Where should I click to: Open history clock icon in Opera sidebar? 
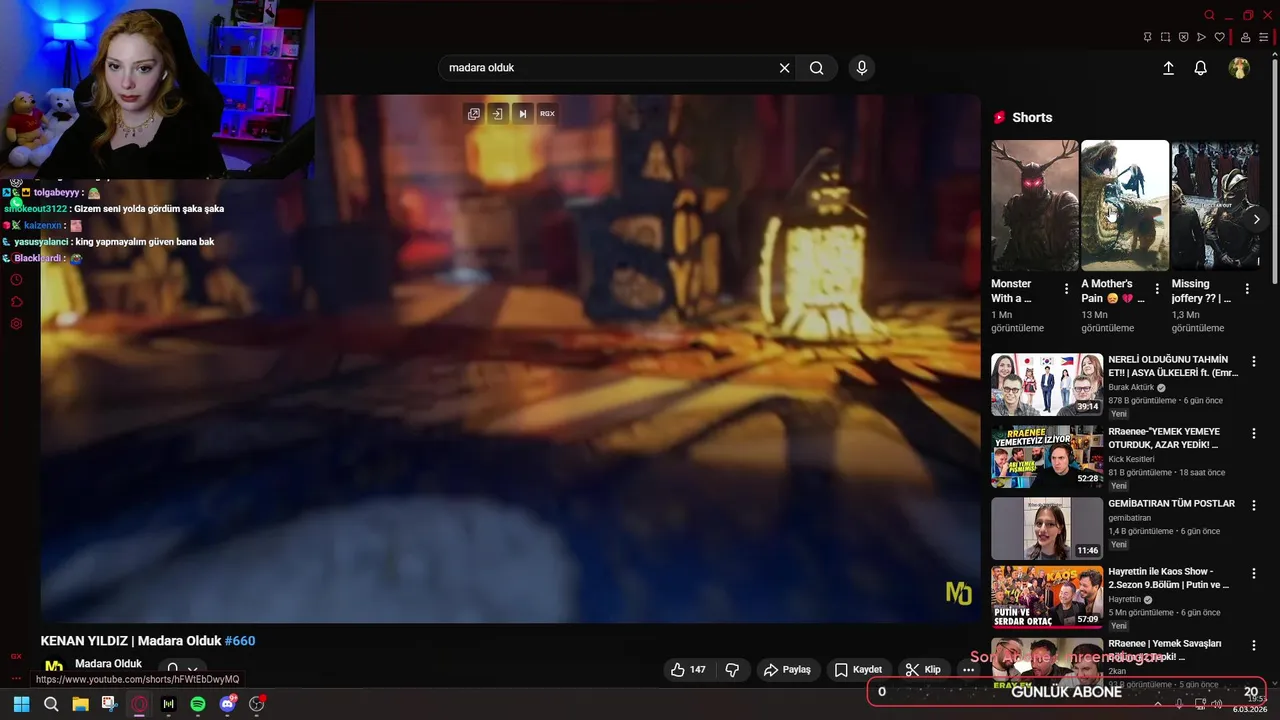click(16, 279)
